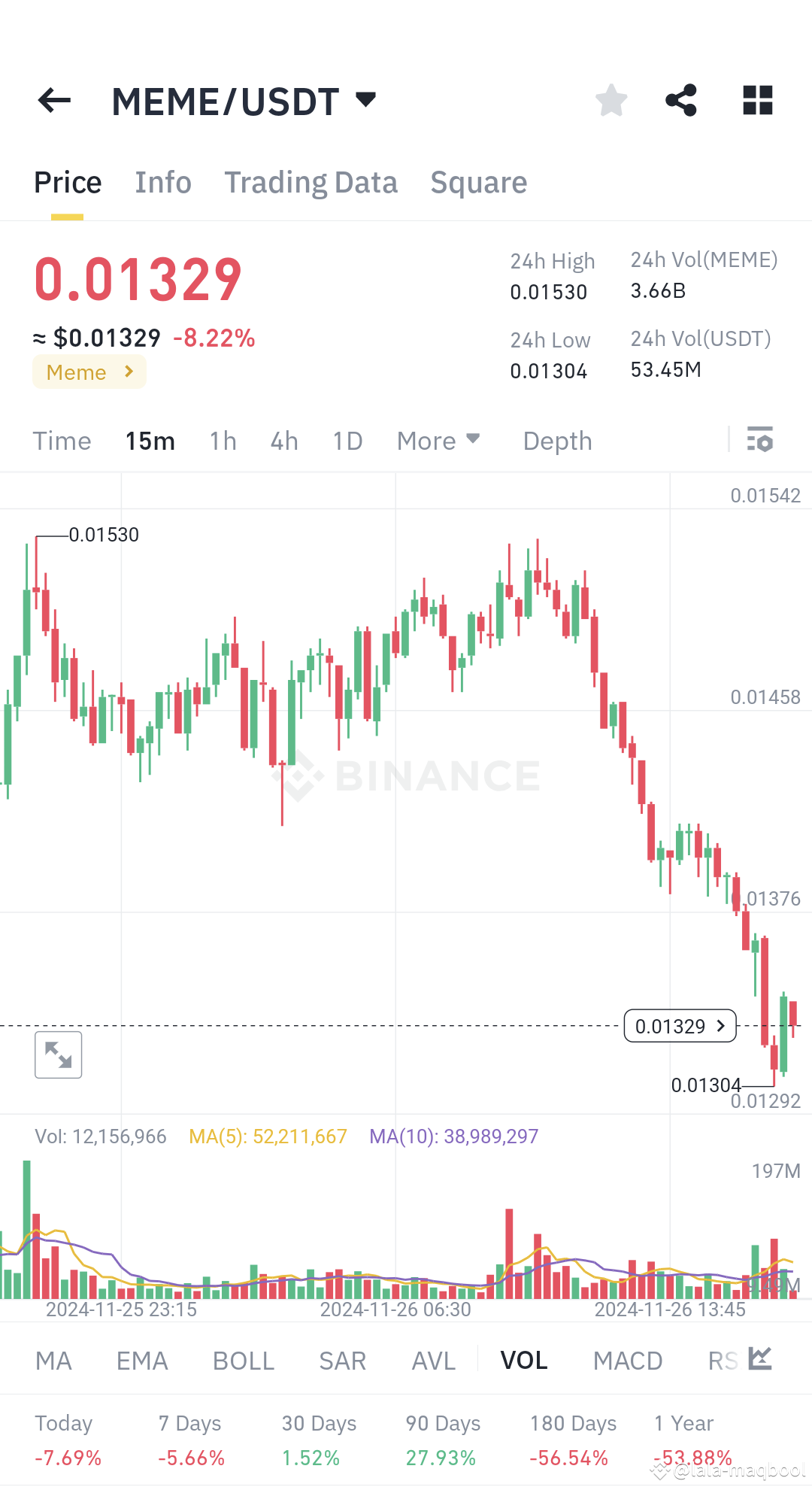Favorite the MEME/USDT pair with the star
This screenshot has height=1487, width=812.
pyautogui.click(x=611, y=100)
